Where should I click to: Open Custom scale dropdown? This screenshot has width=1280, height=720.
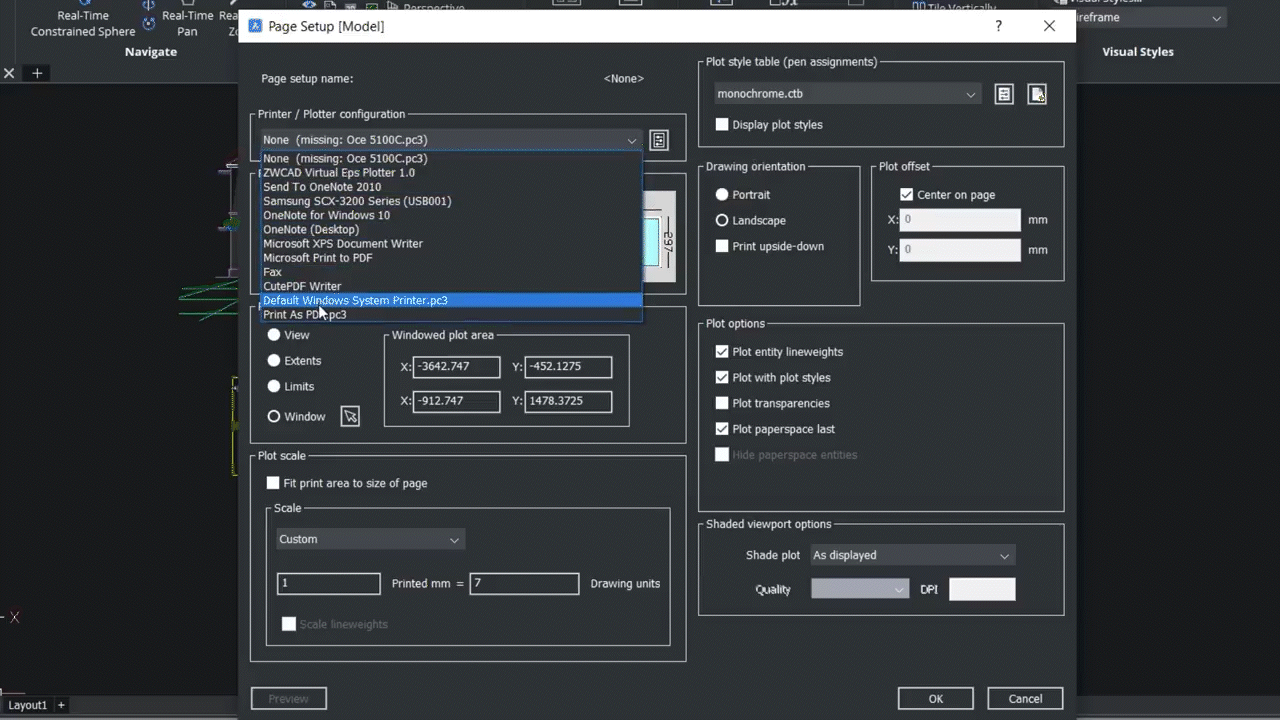coord(370,539)
